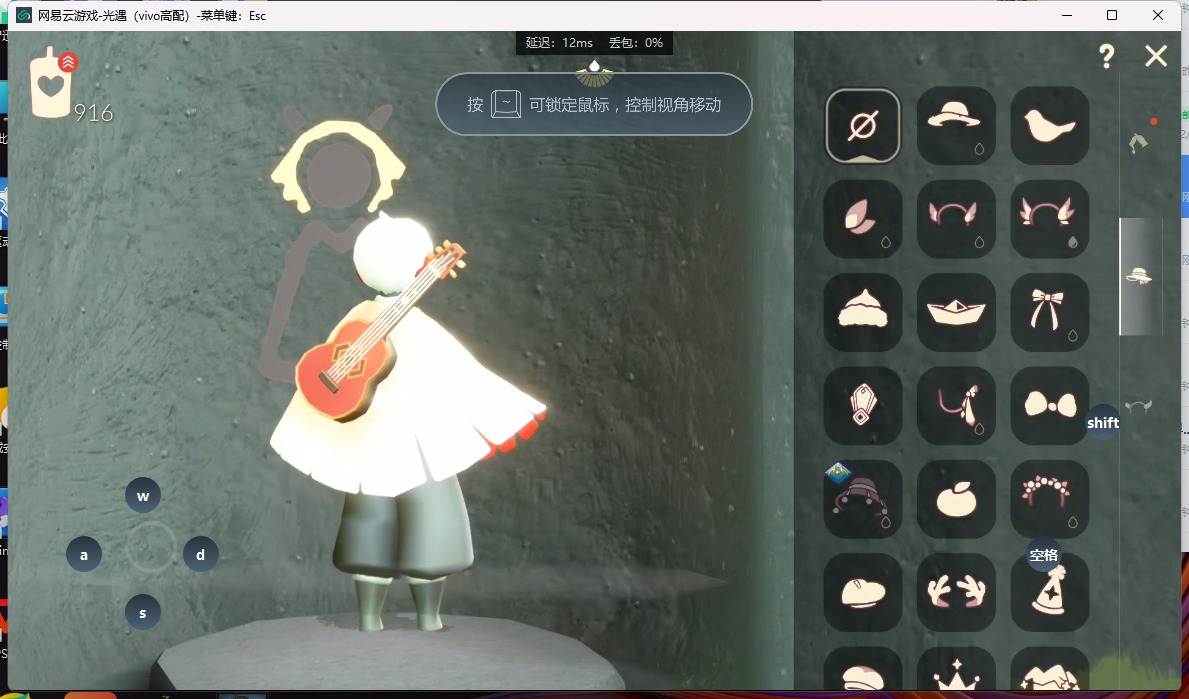Click the W movement key button
The width and height of the screenshot is (1189, 699).
pos(143,496)
